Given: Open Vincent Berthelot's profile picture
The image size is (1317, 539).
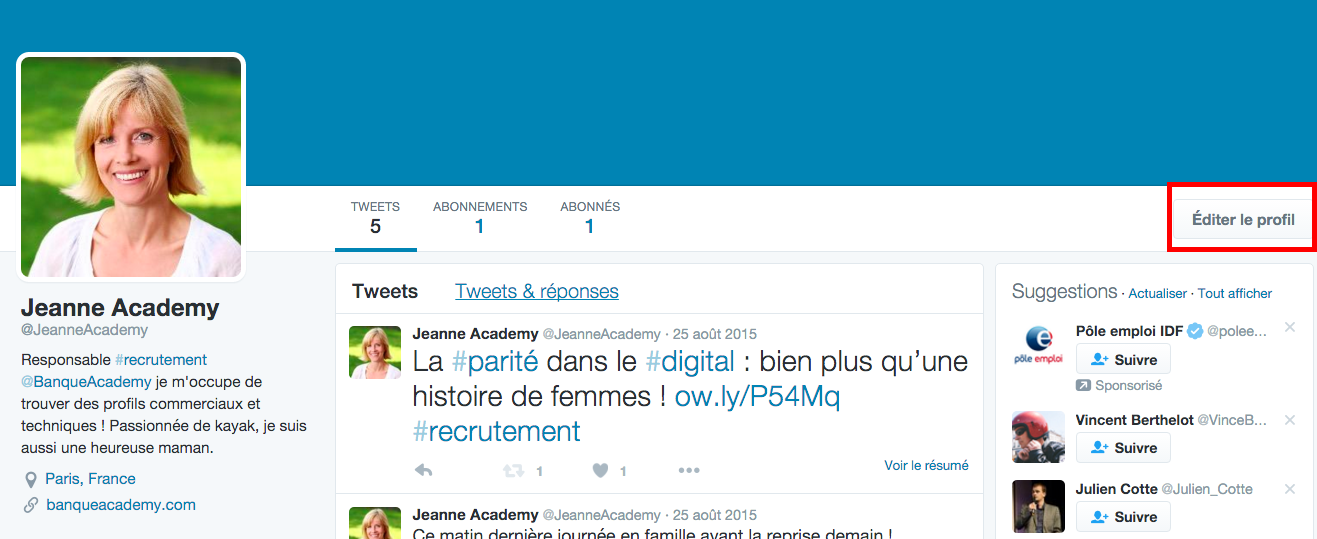Looking at the screenshot, I should [1038, 437].
